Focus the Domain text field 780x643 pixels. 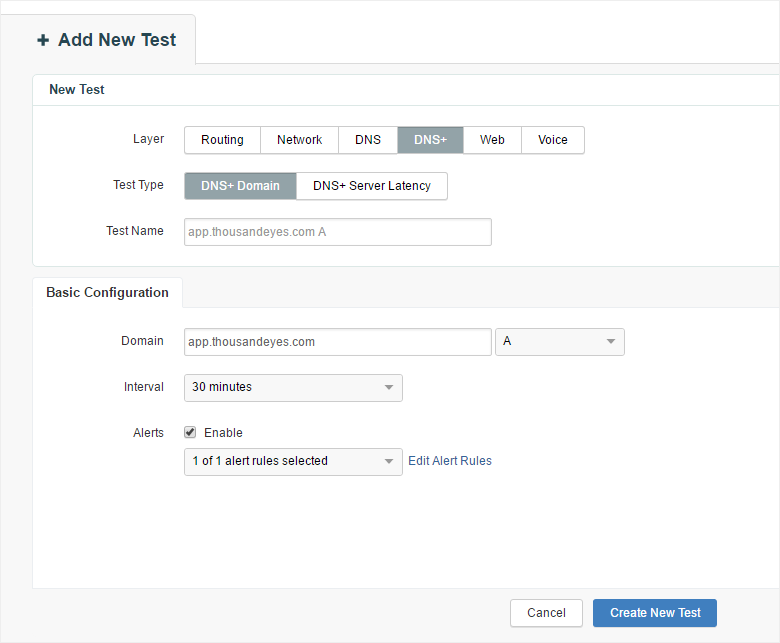coord(337,342)
